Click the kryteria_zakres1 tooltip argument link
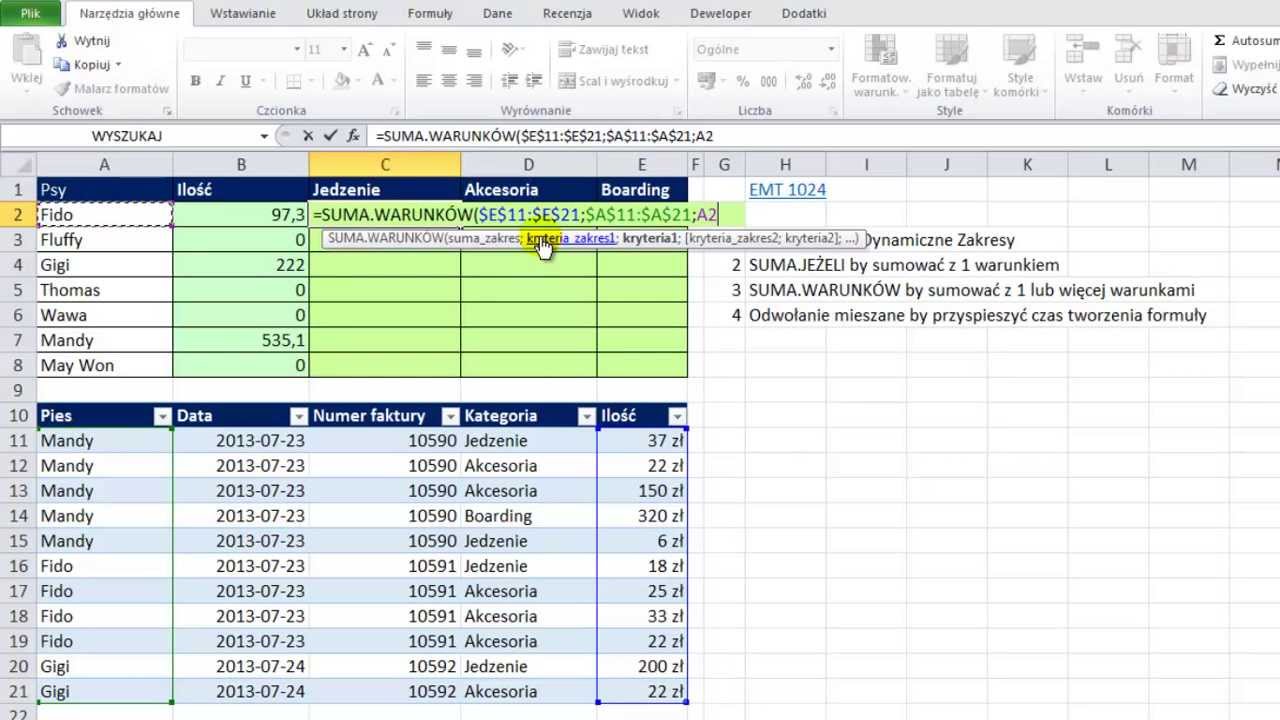The image size is (1280, 720). pos(571,239)
